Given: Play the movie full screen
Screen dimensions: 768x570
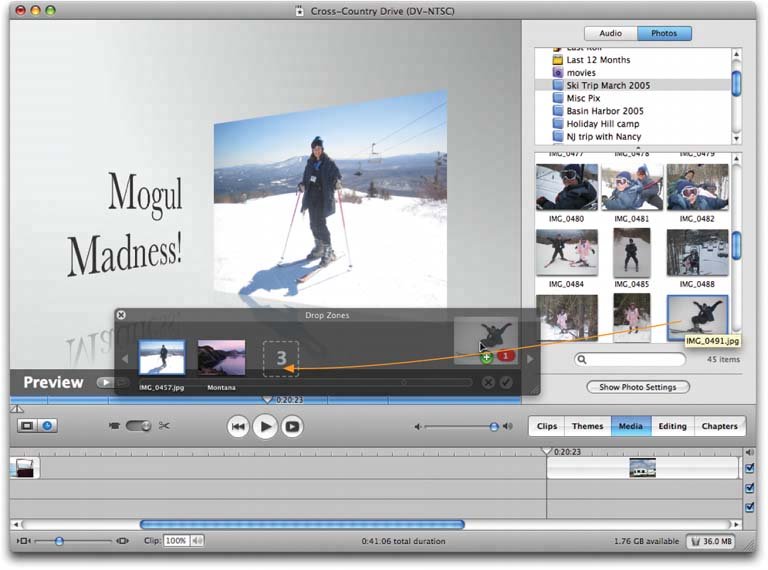Looking at the screenshot, I should click(x=291, y=427).
